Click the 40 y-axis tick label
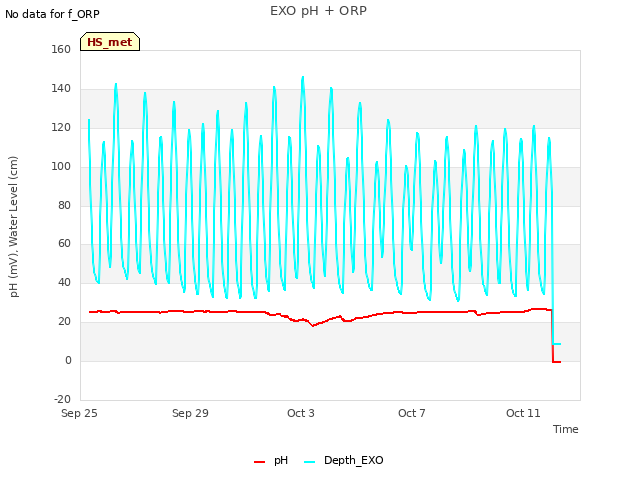The width and height of the screenshot is (640, 480). [64, 282]
